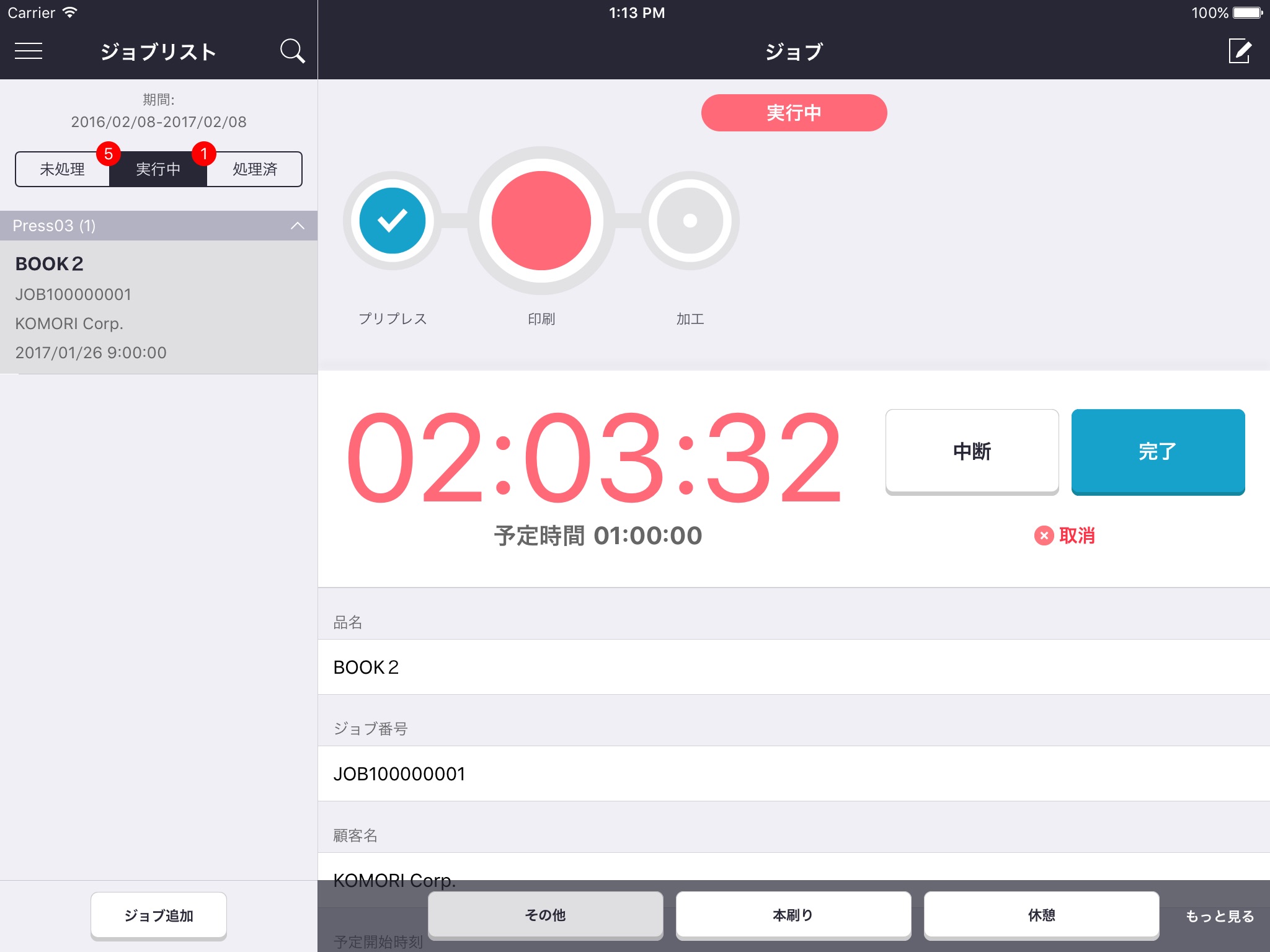The image size is (1270, 952).
Task: Tap the 加工 step label
Action: [690, 319]
